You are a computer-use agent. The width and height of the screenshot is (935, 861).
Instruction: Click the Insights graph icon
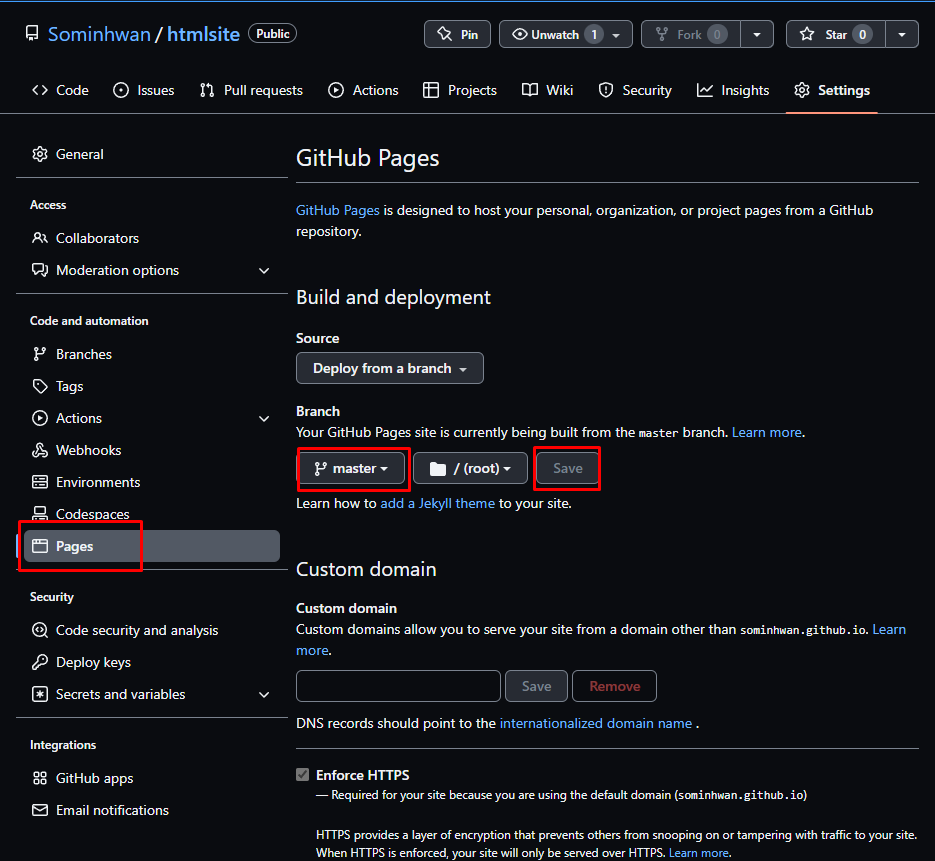(705, 90)
